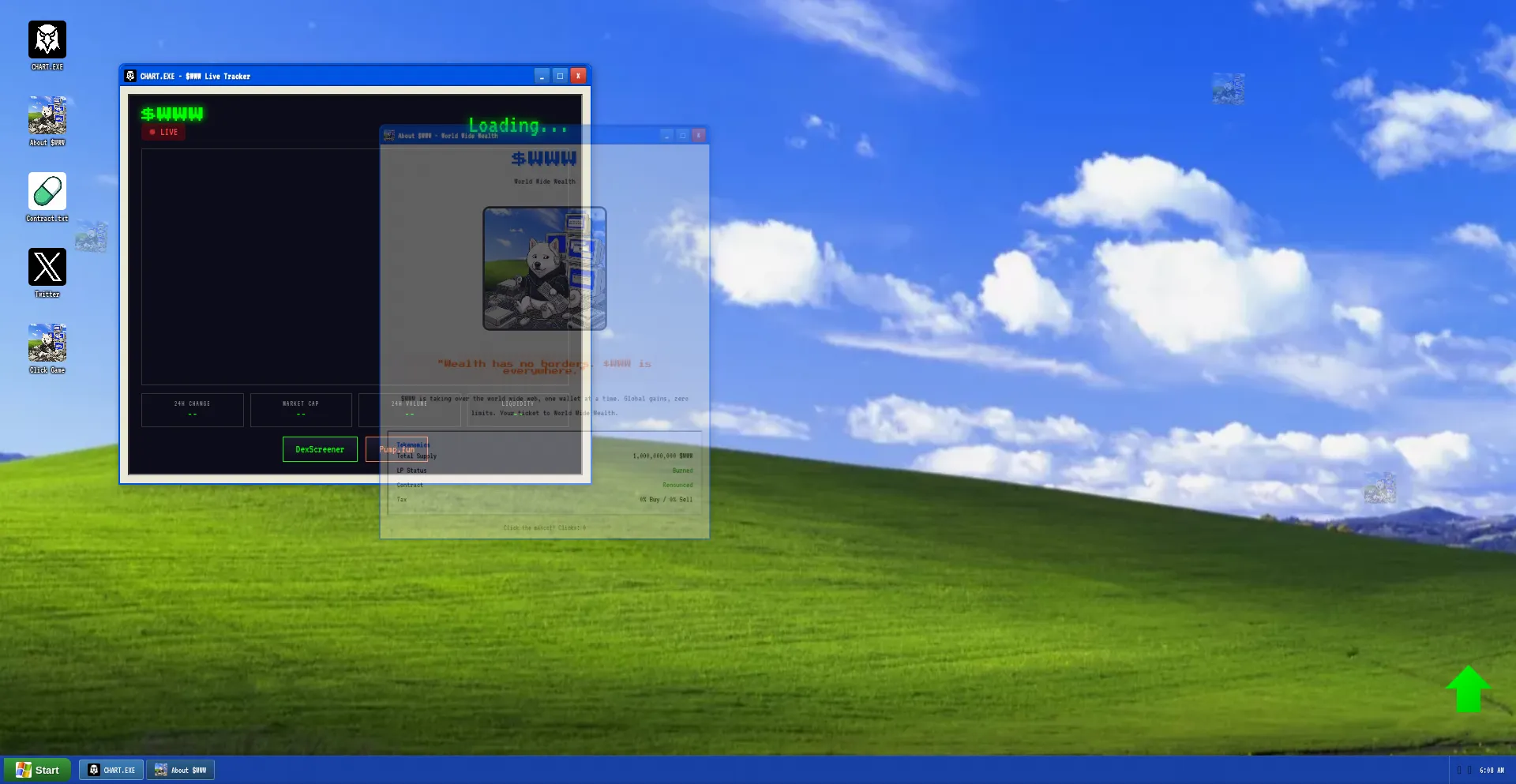The width and height of the screenshot is (1516, 784).
Task: Open the Contract.txt pill icon
Action: click(x=47, y=192)
